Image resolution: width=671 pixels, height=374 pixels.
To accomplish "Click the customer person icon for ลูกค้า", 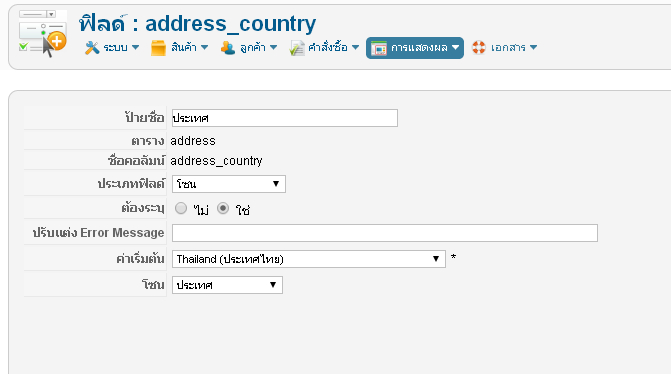I will pyautogui.click(x=228, y=47).
